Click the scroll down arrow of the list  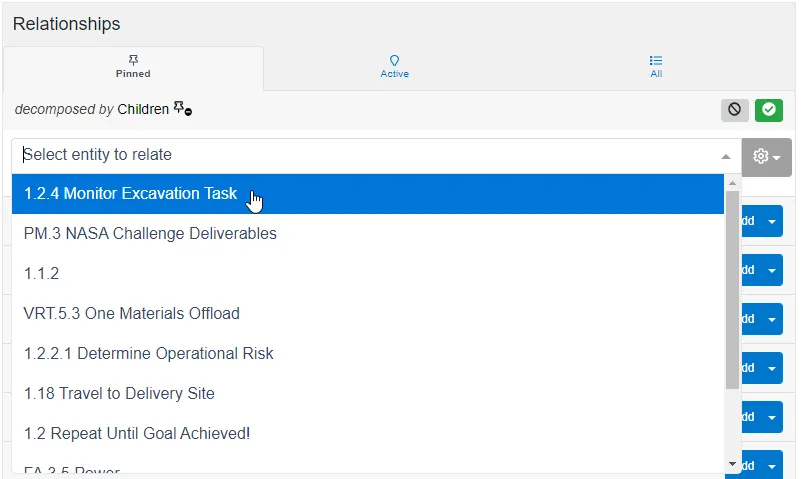(x=733, y=464)
